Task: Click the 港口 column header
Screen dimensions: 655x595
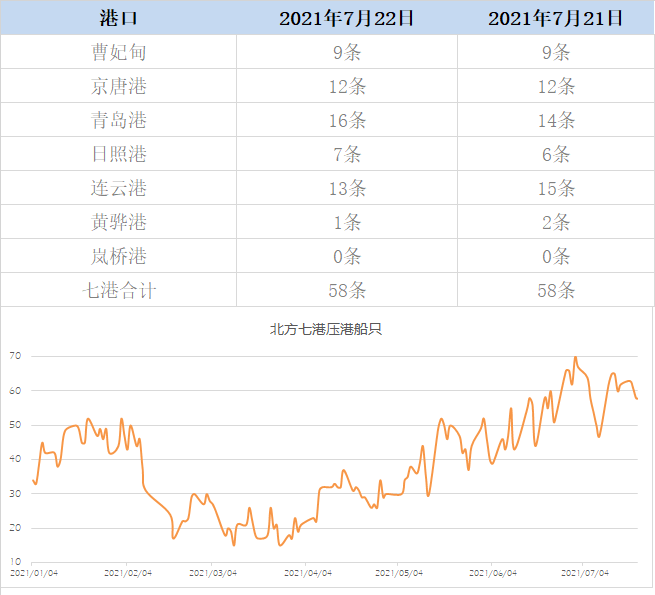Action: tap(119, 18)
